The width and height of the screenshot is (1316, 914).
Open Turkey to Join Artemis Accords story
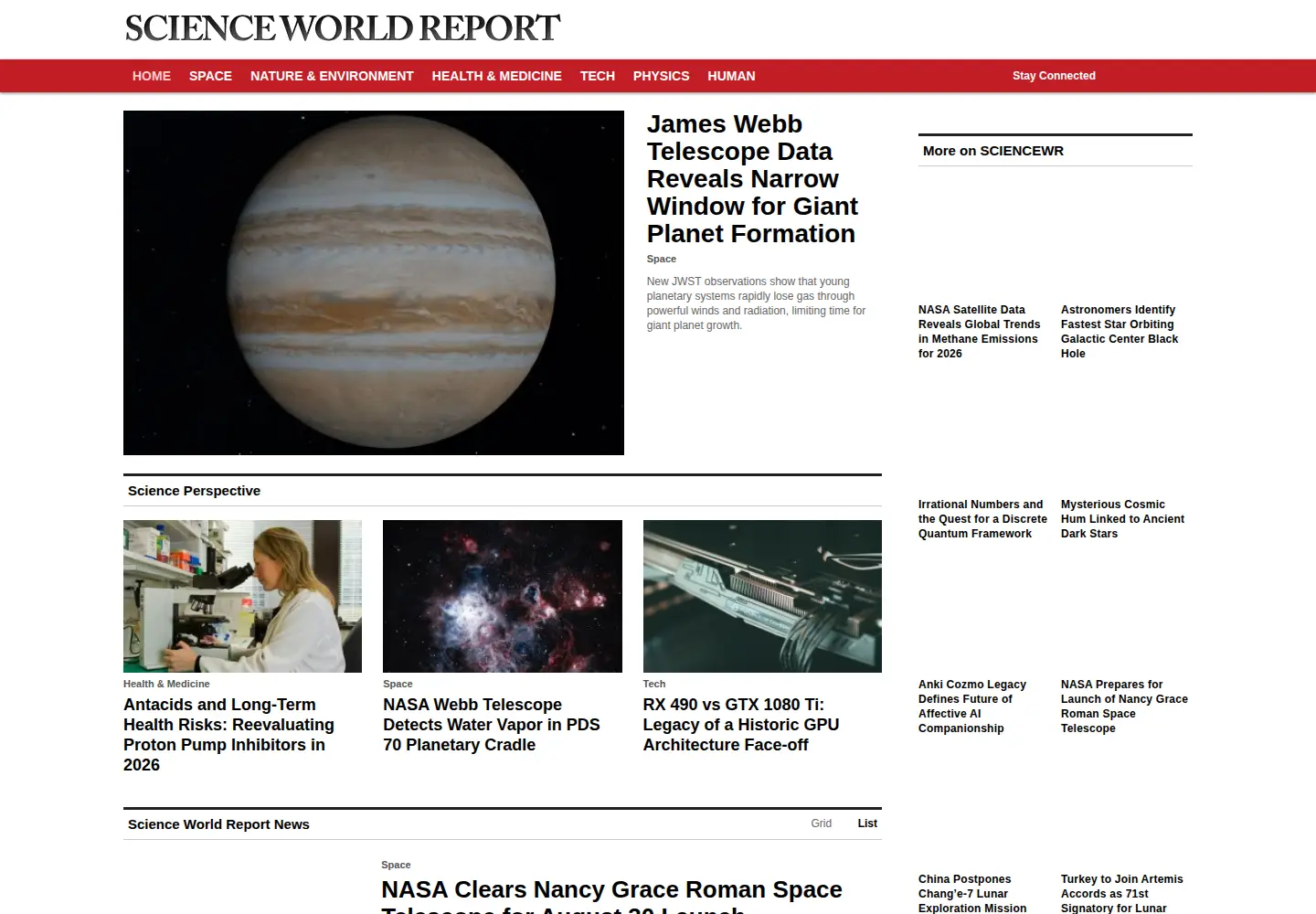point(1122,893)
